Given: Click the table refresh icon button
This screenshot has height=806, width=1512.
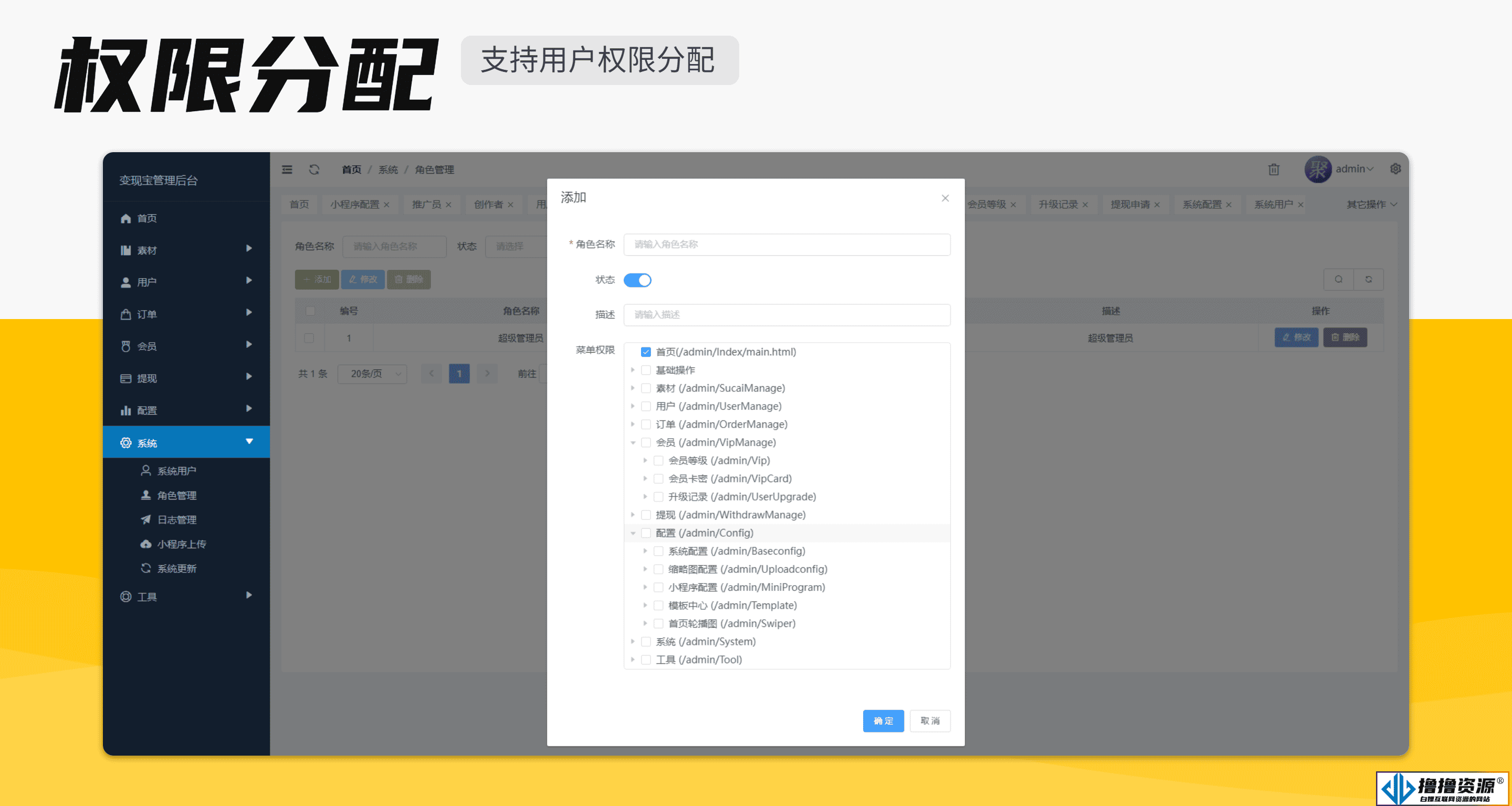Looking at the screenshot, I should click(1369, 279).
